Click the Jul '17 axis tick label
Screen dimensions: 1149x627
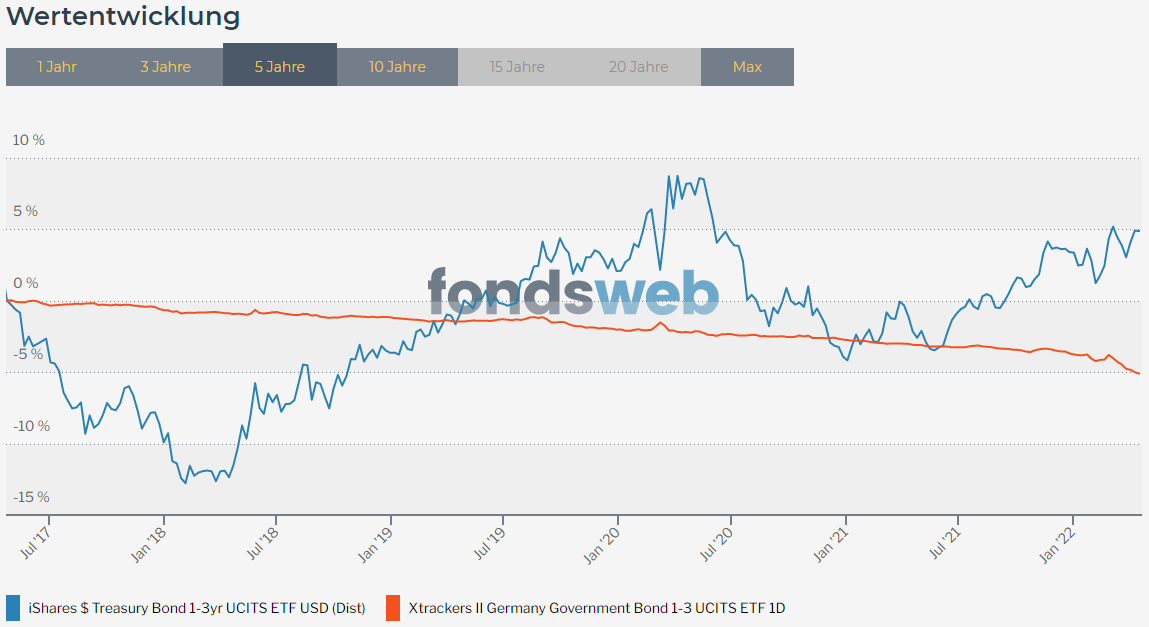point(36,543)
